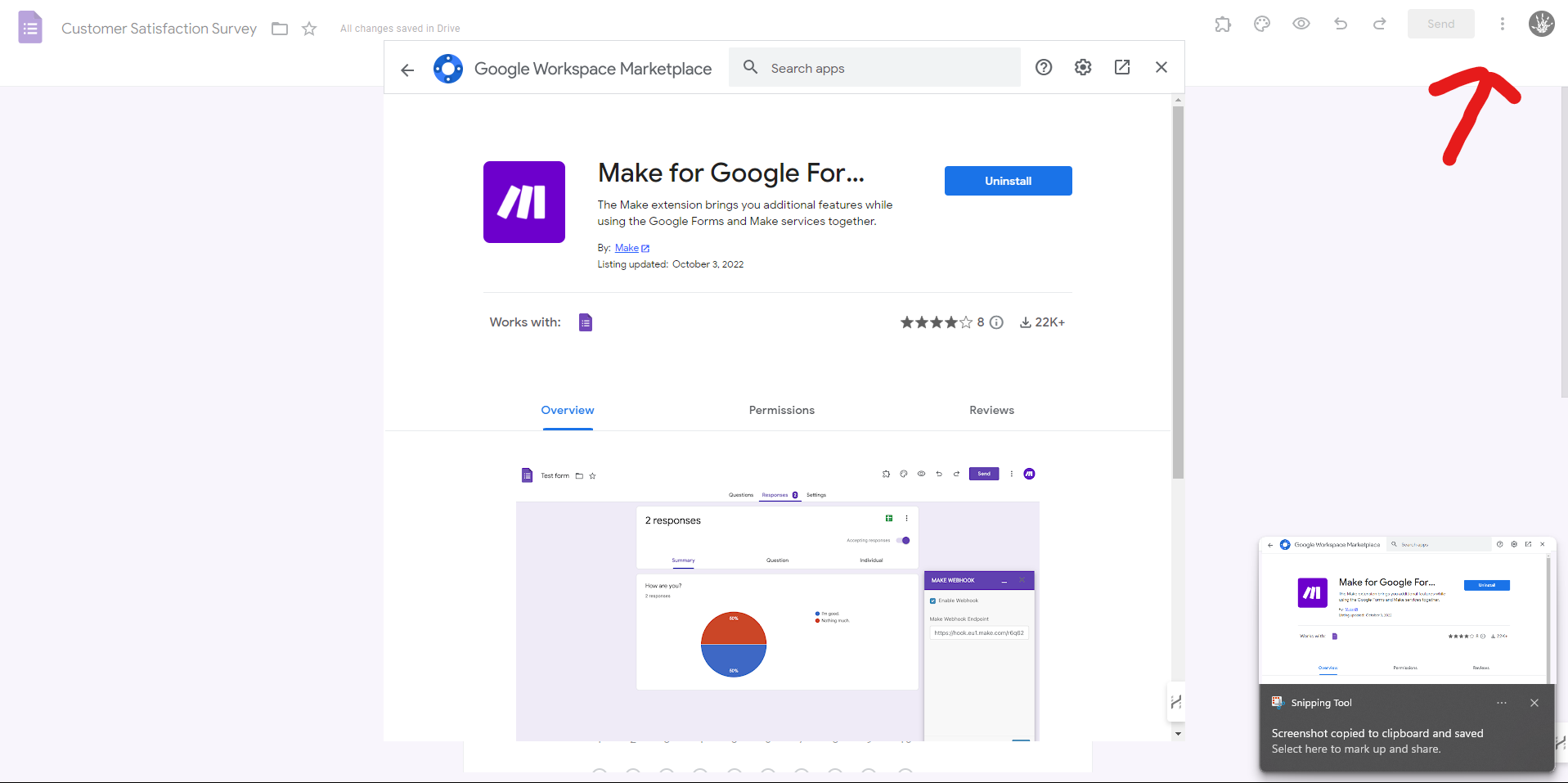This screenshot has width=1568, height=783.
Task: Switch to the Permissions tab
Action: 782,411
